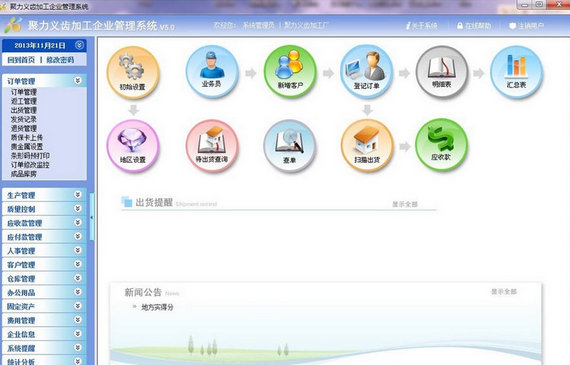The height and width of the screenshot is (365, 570).
Task: Open the 查单 magnifier icon
Action: point(290,146)
